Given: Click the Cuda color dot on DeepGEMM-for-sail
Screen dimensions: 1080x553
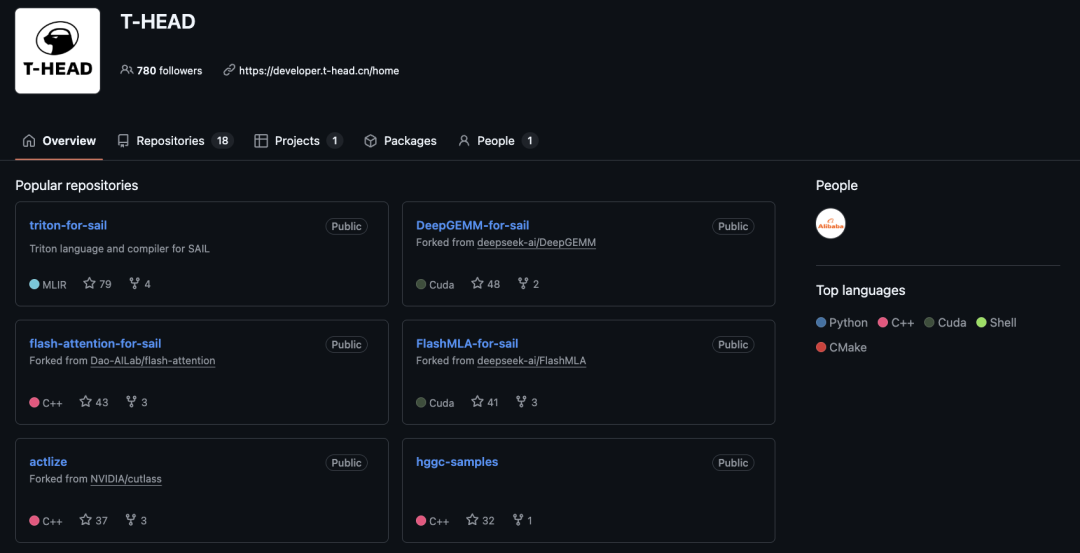Looking at the screenshot, I should pos(421,284).
